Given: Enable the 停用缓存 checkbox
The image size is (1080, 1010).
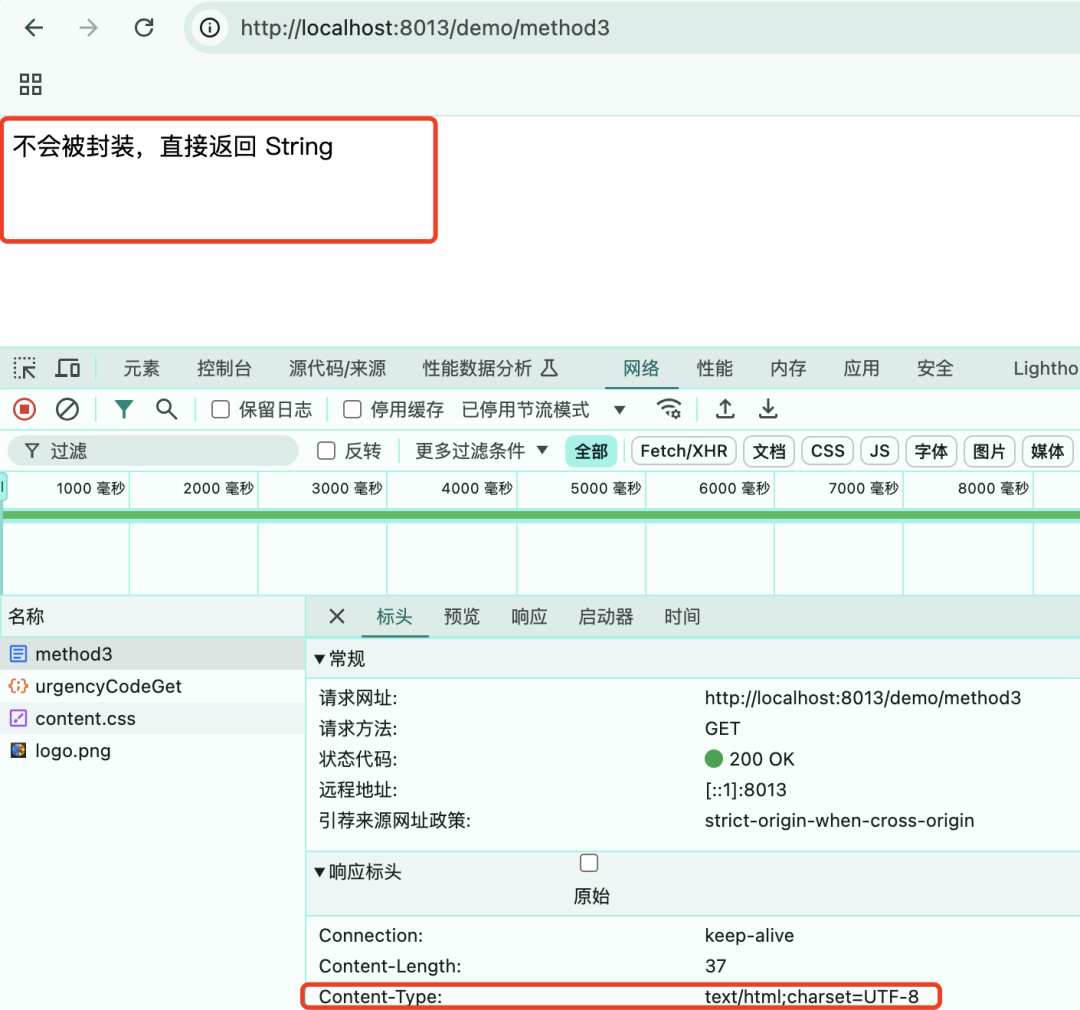Looking at the screenshot, I should (352, 409).
